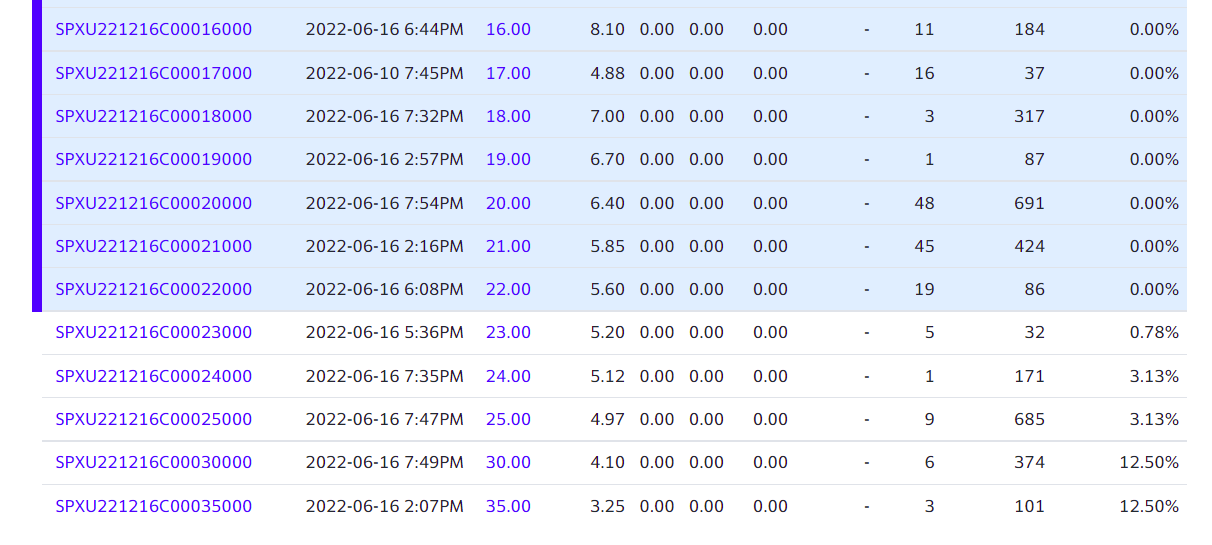The height and width of the screenshot is (545, 1212).
Task: Open contract SPXU221216C00035000
Action: click(x=154, y=506)
